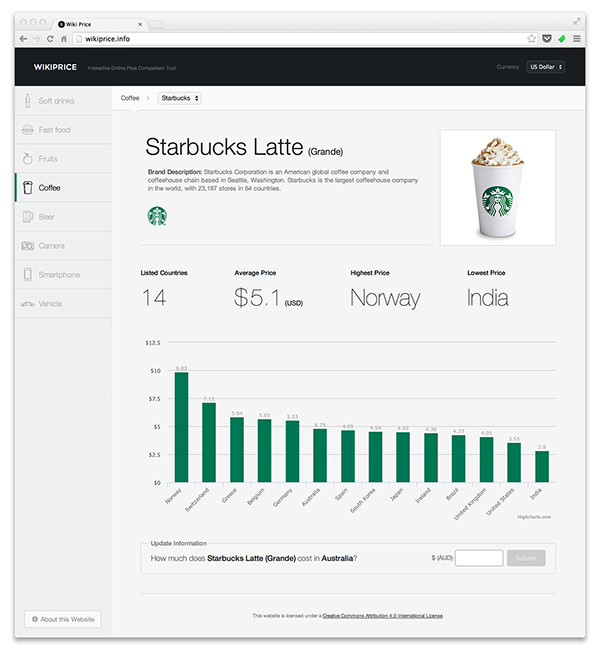Click the Highcharts.com credit link
Image resolution: width=600 pixels, height=652 pixels.
(534, 517)
